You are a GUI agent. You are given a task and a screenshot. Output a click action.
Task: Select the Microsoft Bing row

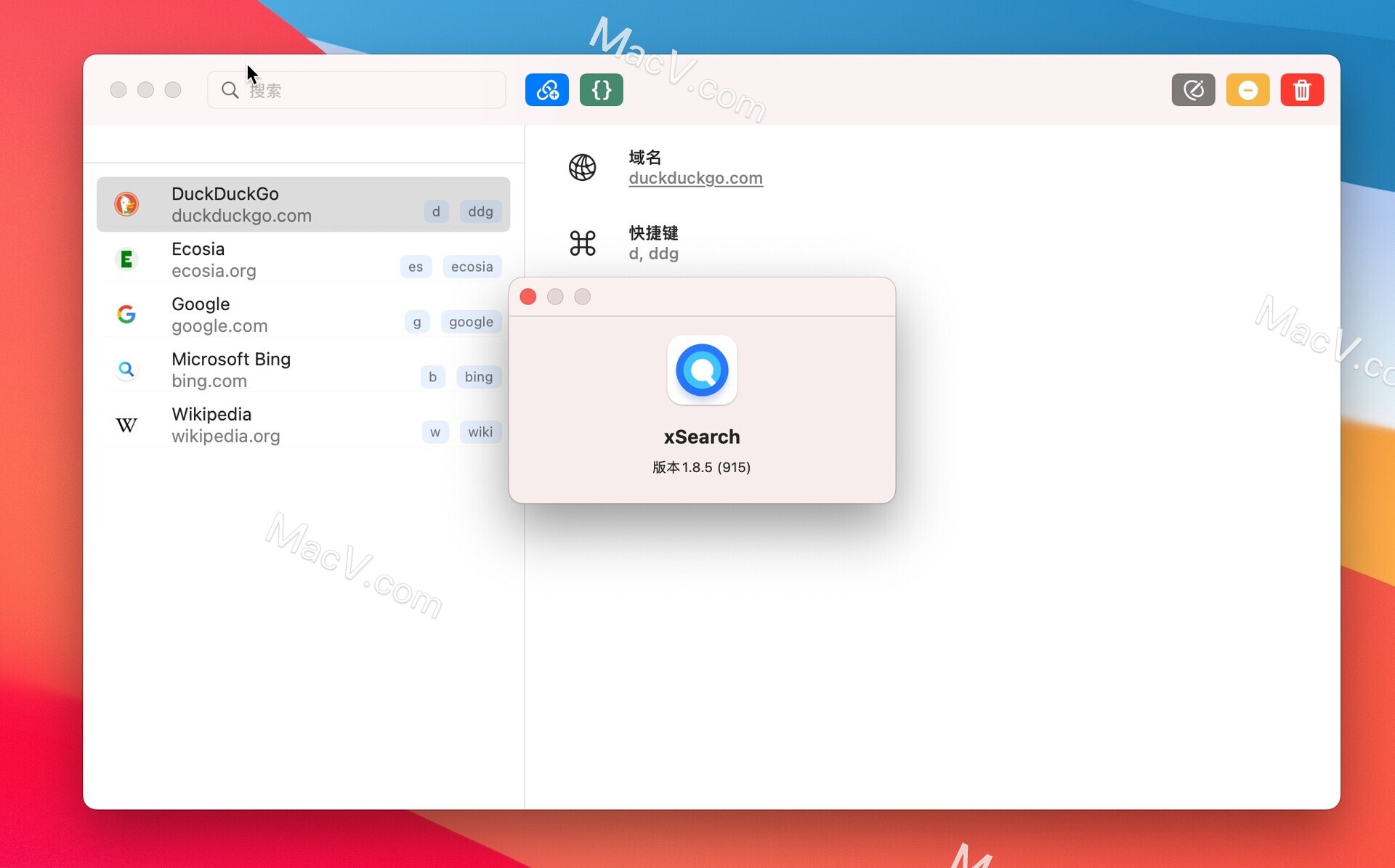click(x=303, y=370)
